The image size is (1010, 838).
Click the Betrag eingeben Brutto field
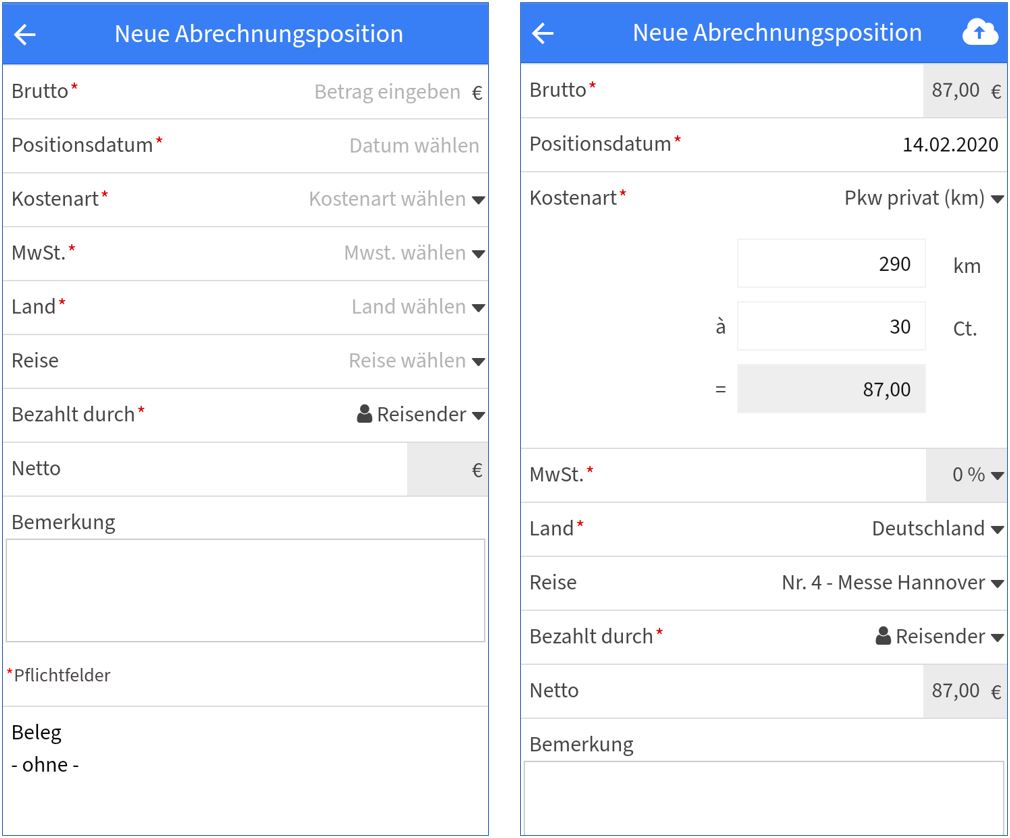[x=390, y=91]
